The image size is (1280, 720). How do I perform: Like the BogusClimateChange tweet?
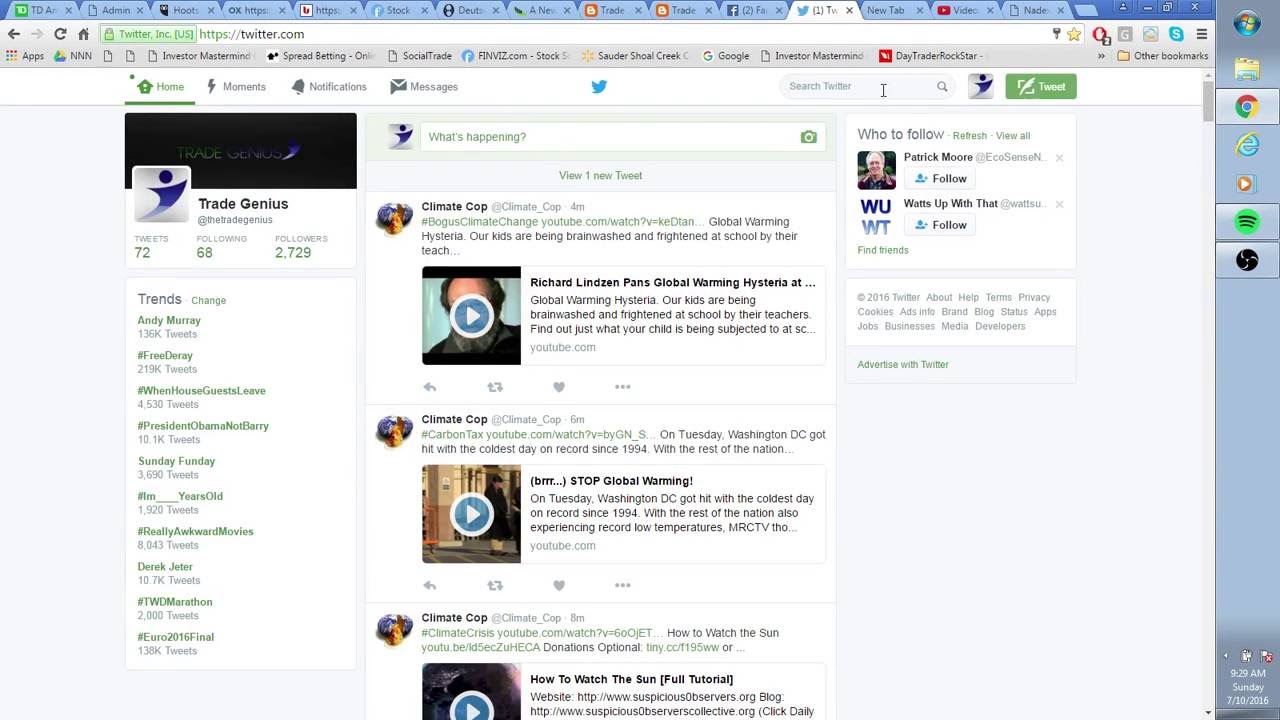559,387
